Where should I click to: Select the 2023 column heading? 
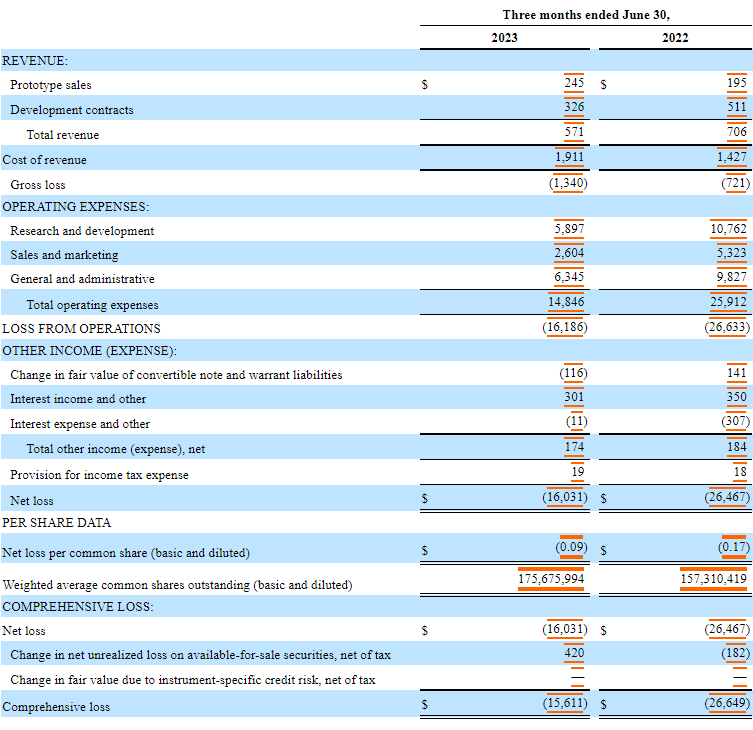pos(505,38)
